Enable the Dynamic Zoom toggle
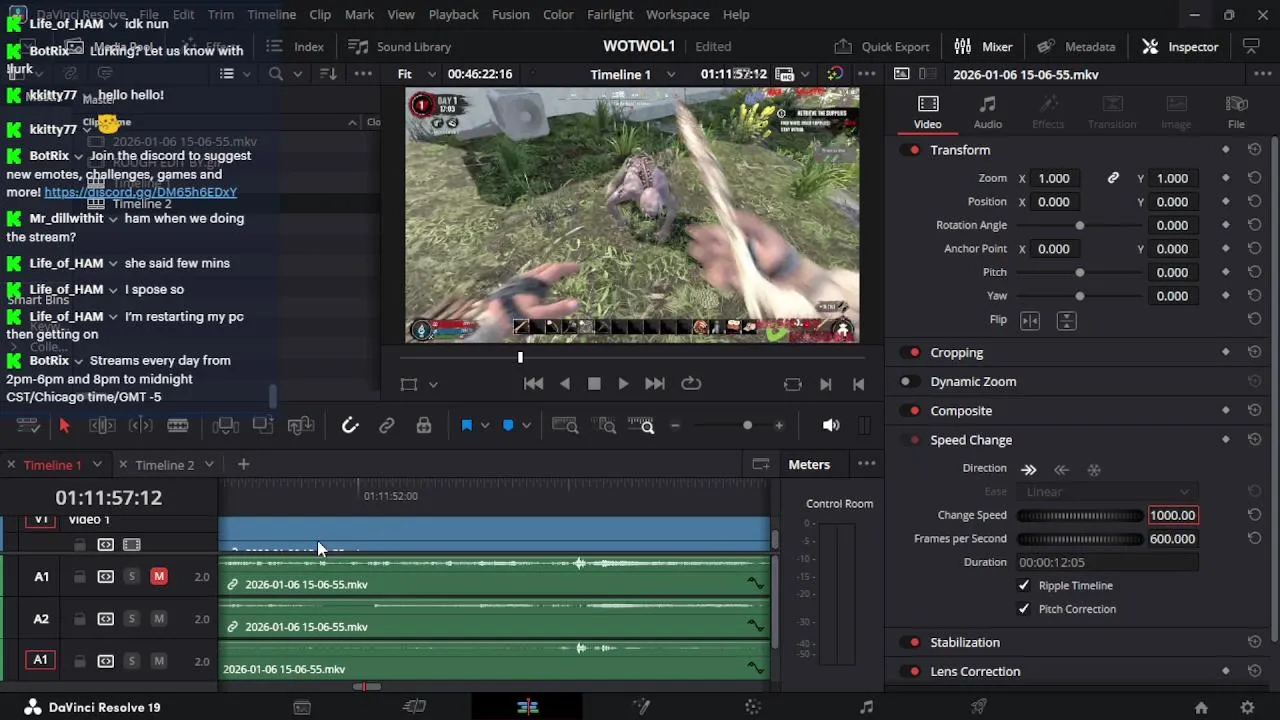This screenshot has height=720, width=1280. pos(908,382)
